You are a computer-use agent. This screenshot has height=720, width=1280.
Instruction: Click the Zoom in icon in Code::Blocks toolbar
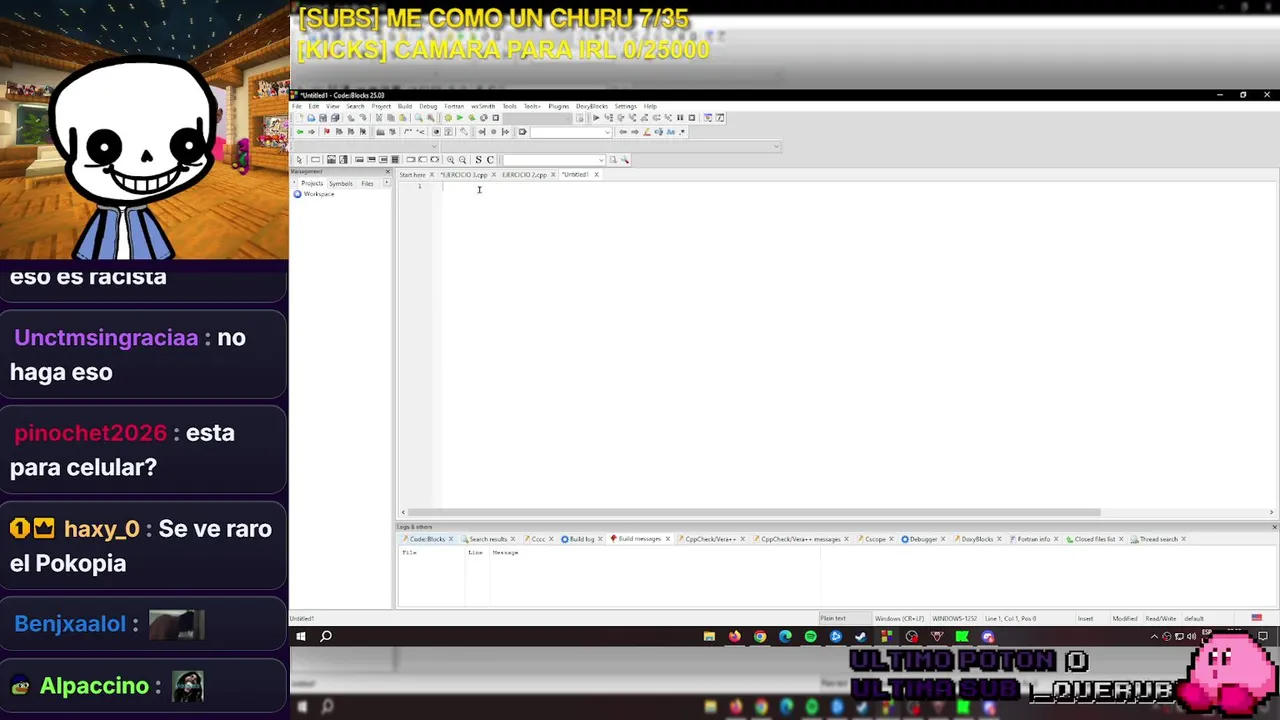pos(450,160)
